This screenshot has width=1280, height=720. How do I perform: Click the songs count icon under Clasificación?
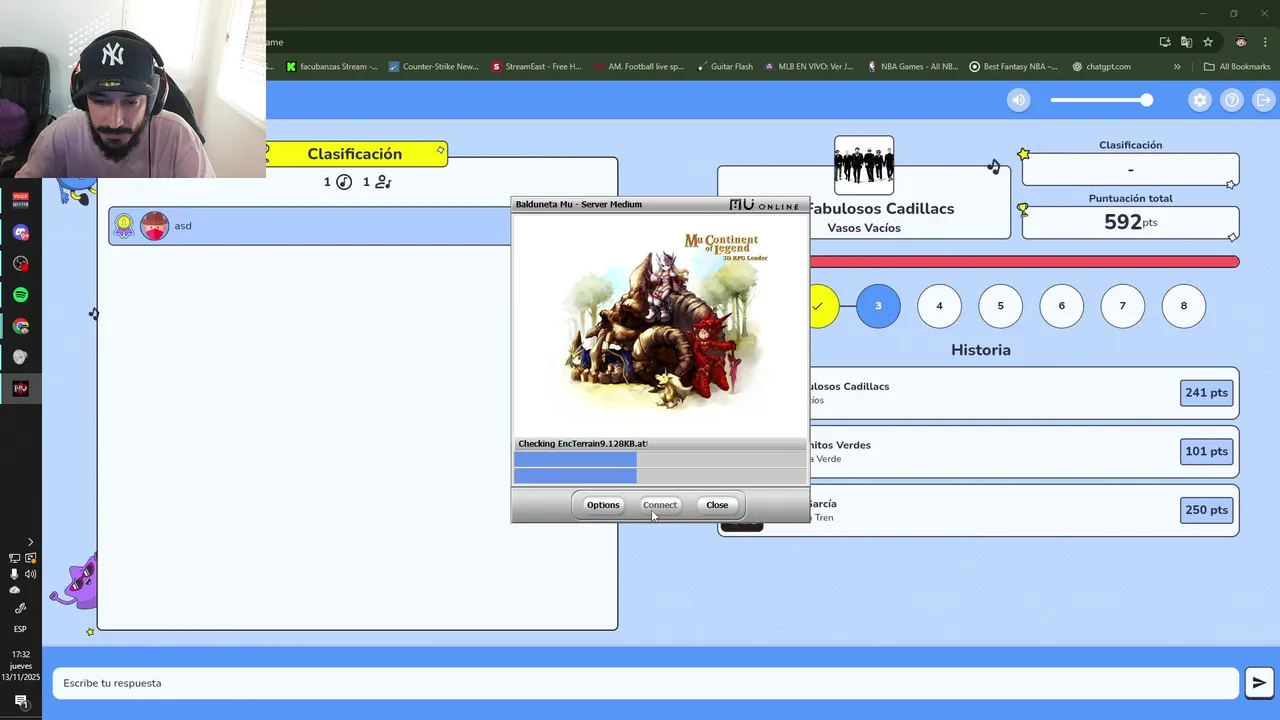343,182
